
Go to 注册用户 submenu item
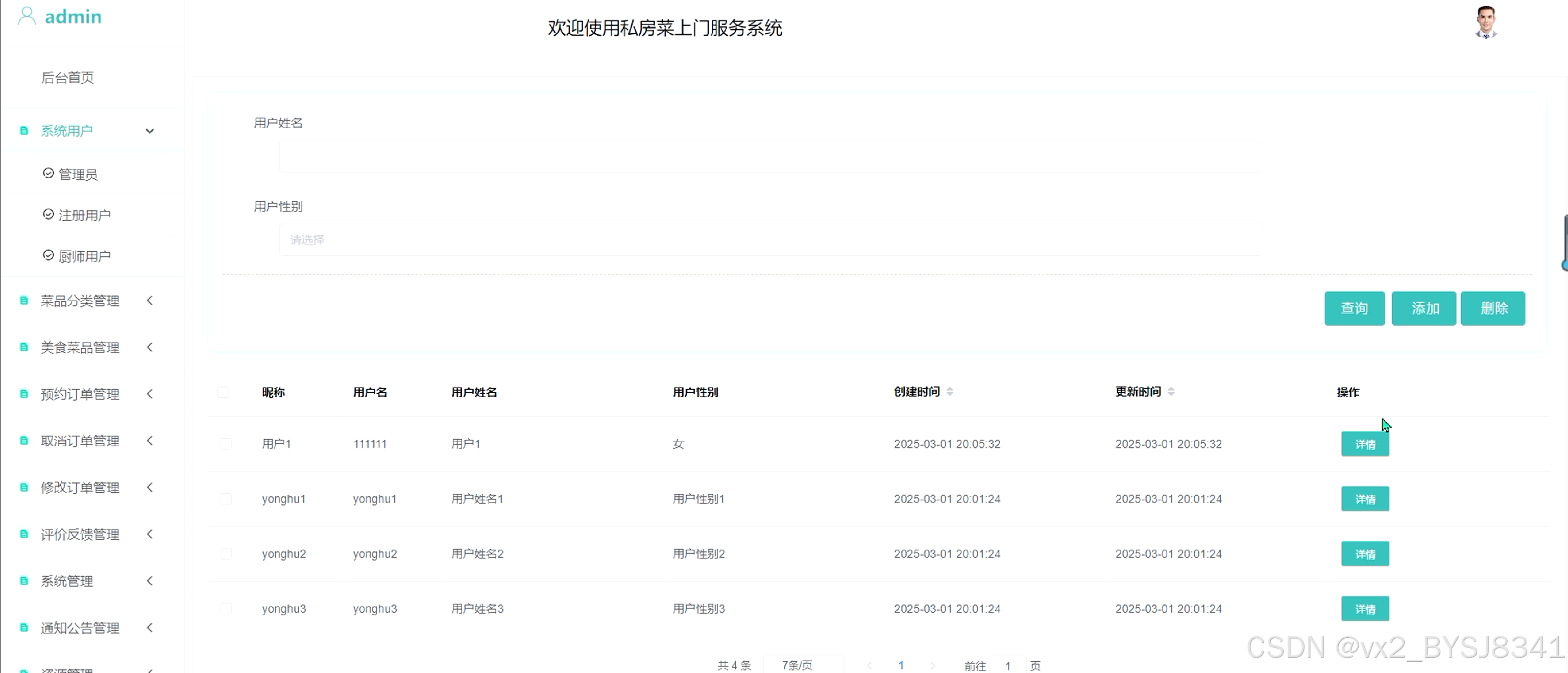click(x=84, y=215)
